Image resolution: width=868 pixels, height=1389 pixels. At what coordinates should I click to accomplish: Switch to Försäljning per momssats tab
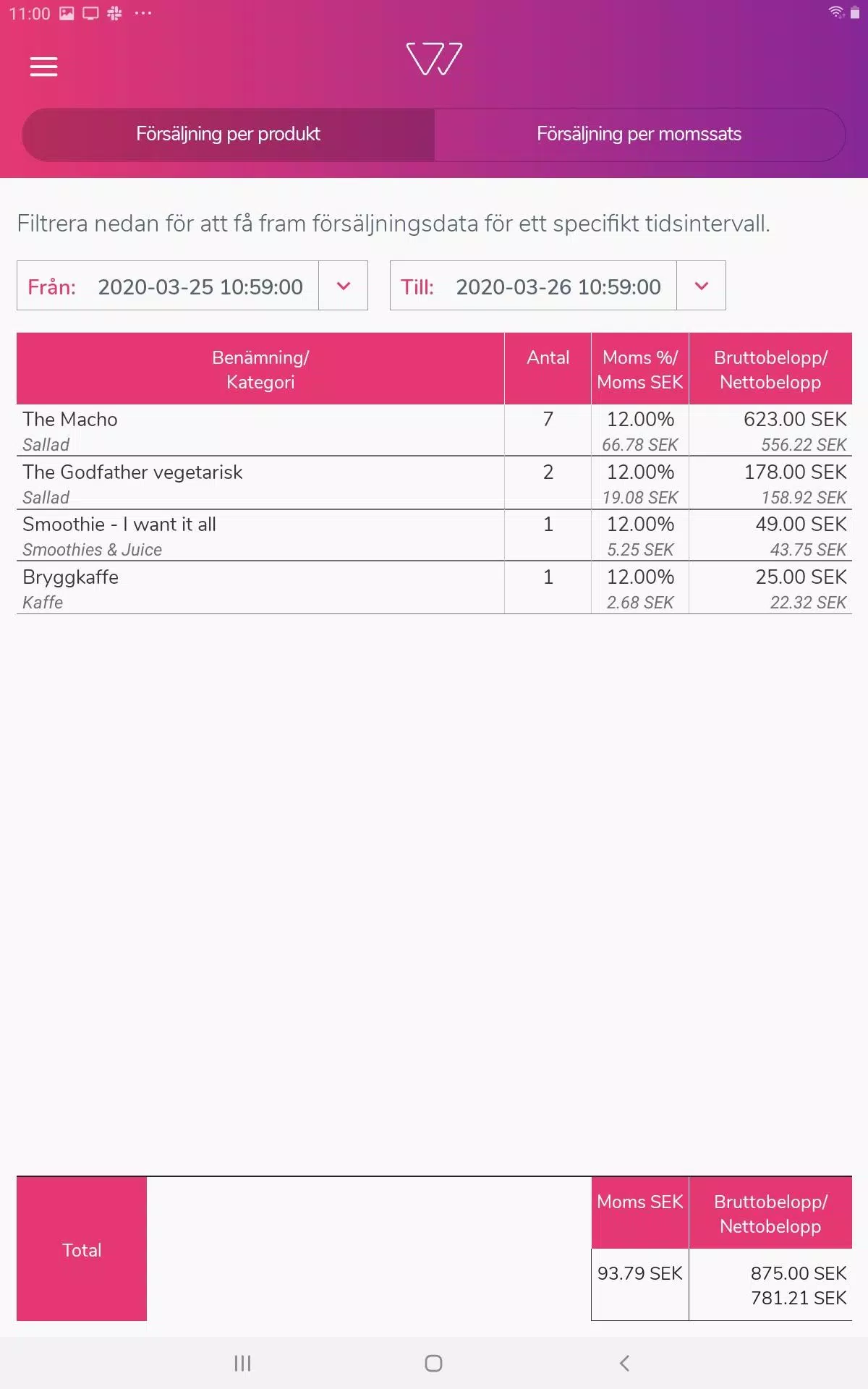639,134
